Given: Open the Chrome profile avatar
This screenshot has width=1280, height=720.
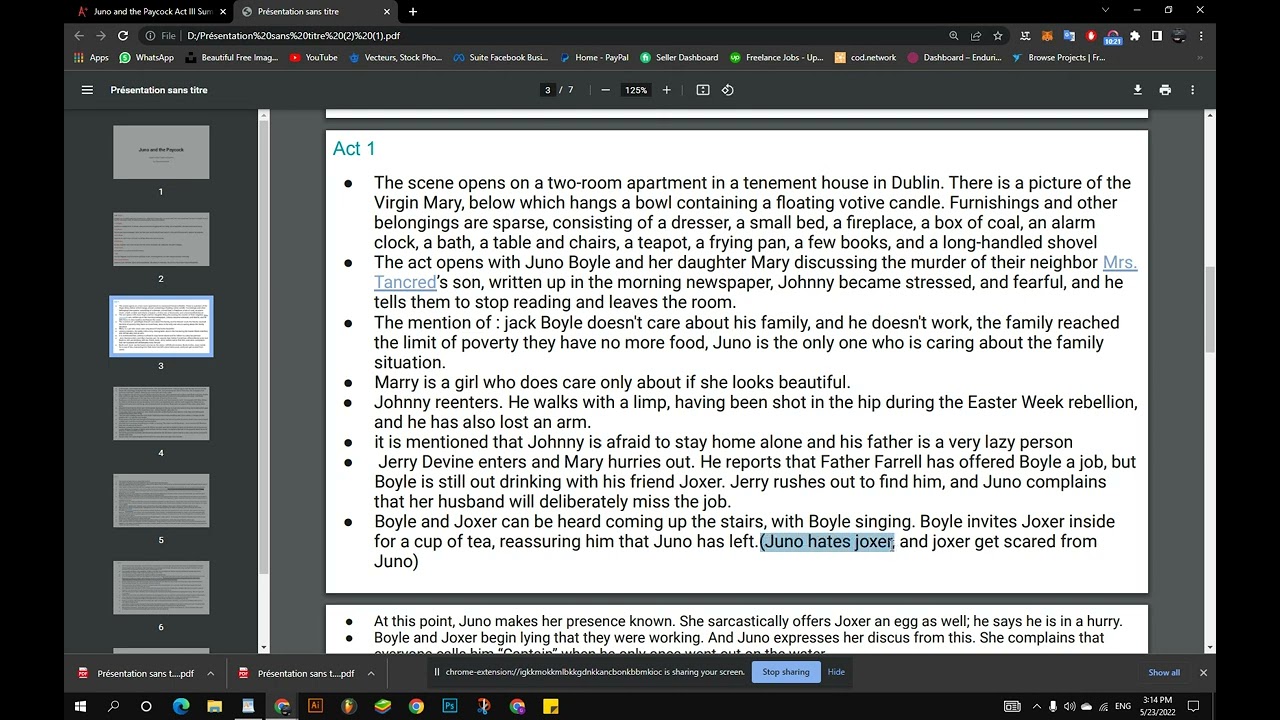Looking at the screenshot, I should (1179, 35).
